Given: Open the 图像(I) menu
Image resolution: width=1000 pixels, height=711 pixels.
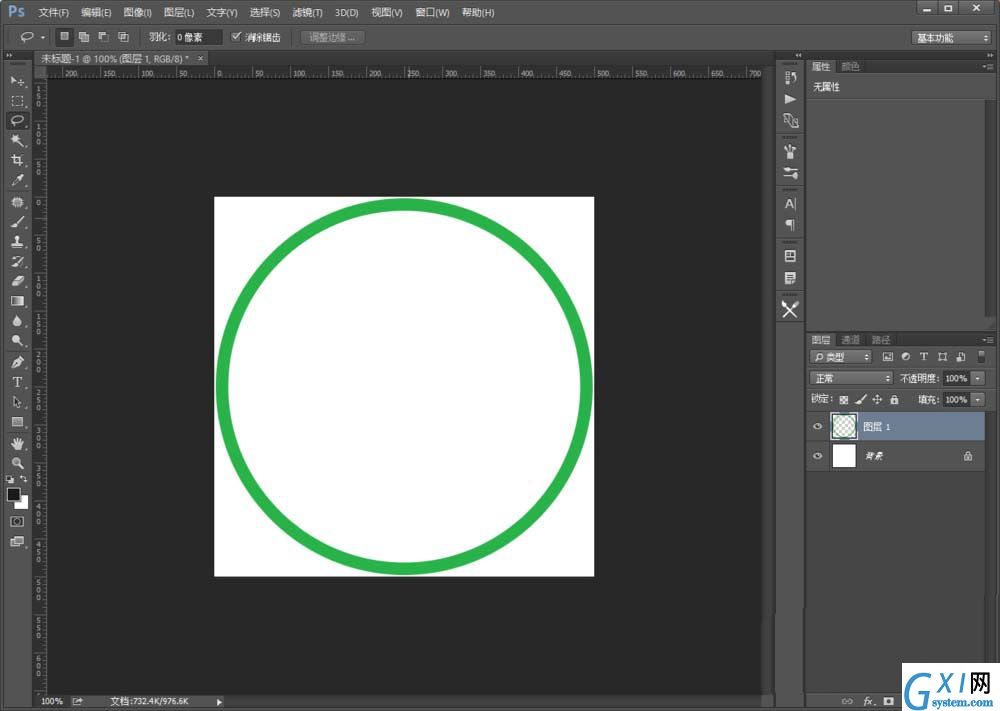Looking at the screenshot, I should tap(137, 12).
